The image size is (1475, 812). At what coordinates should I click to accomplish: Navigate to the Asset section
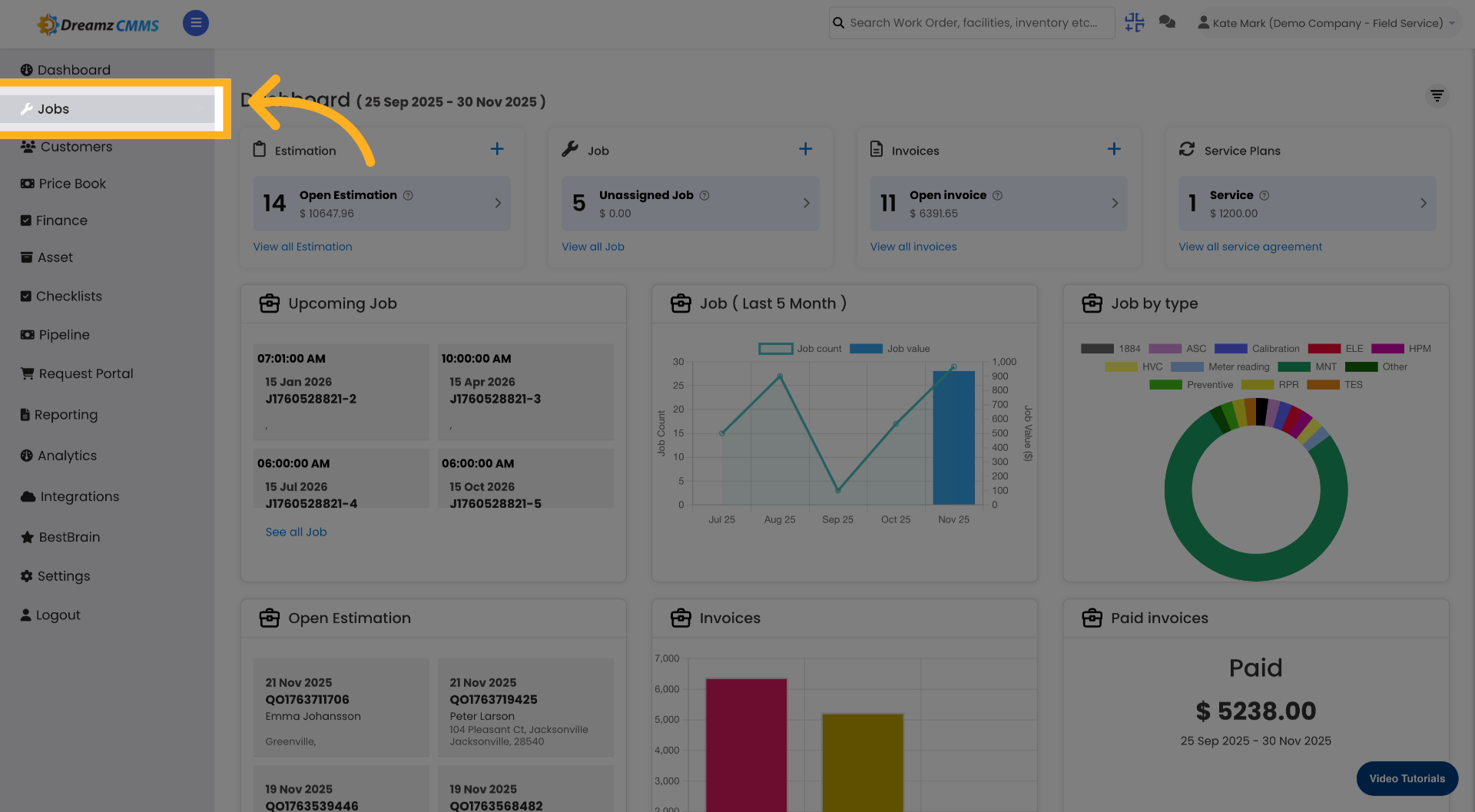point(55,257)
